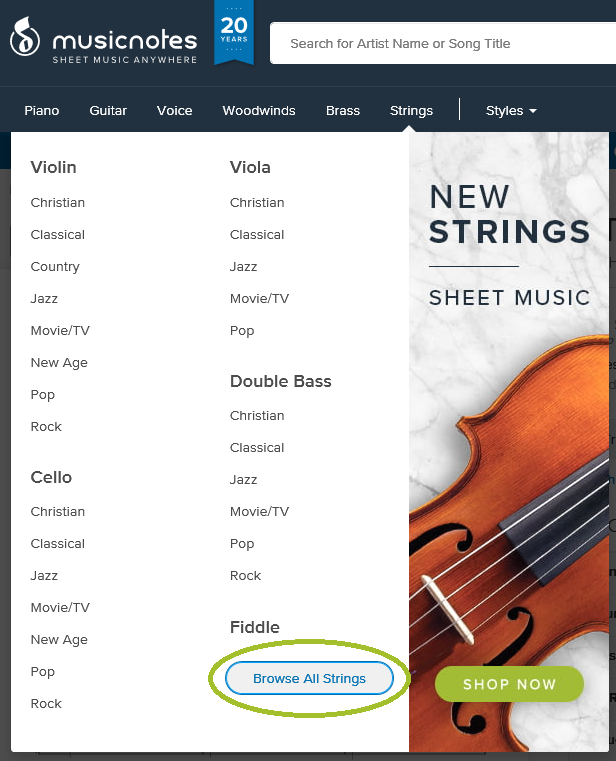Open the Brass menu
This screenshot has width=616, height=761.
343,111
